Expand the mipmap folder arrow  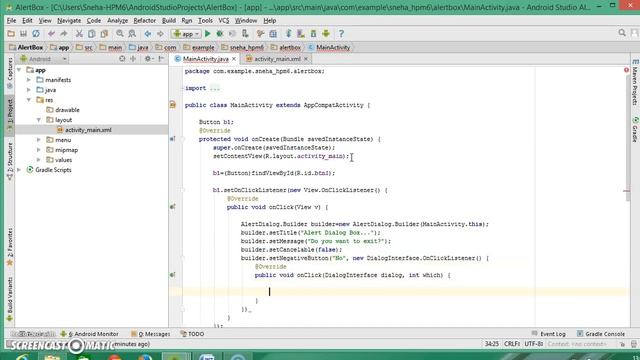39,150
